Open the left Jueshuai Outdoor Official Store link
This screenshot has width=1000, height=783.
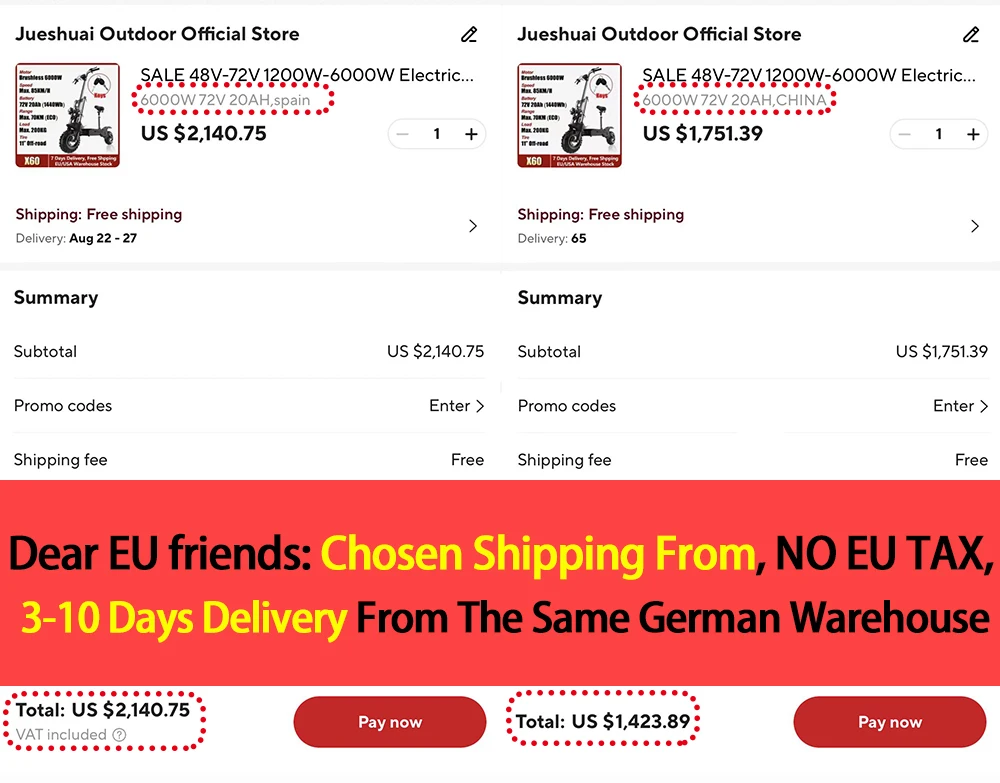157,34
